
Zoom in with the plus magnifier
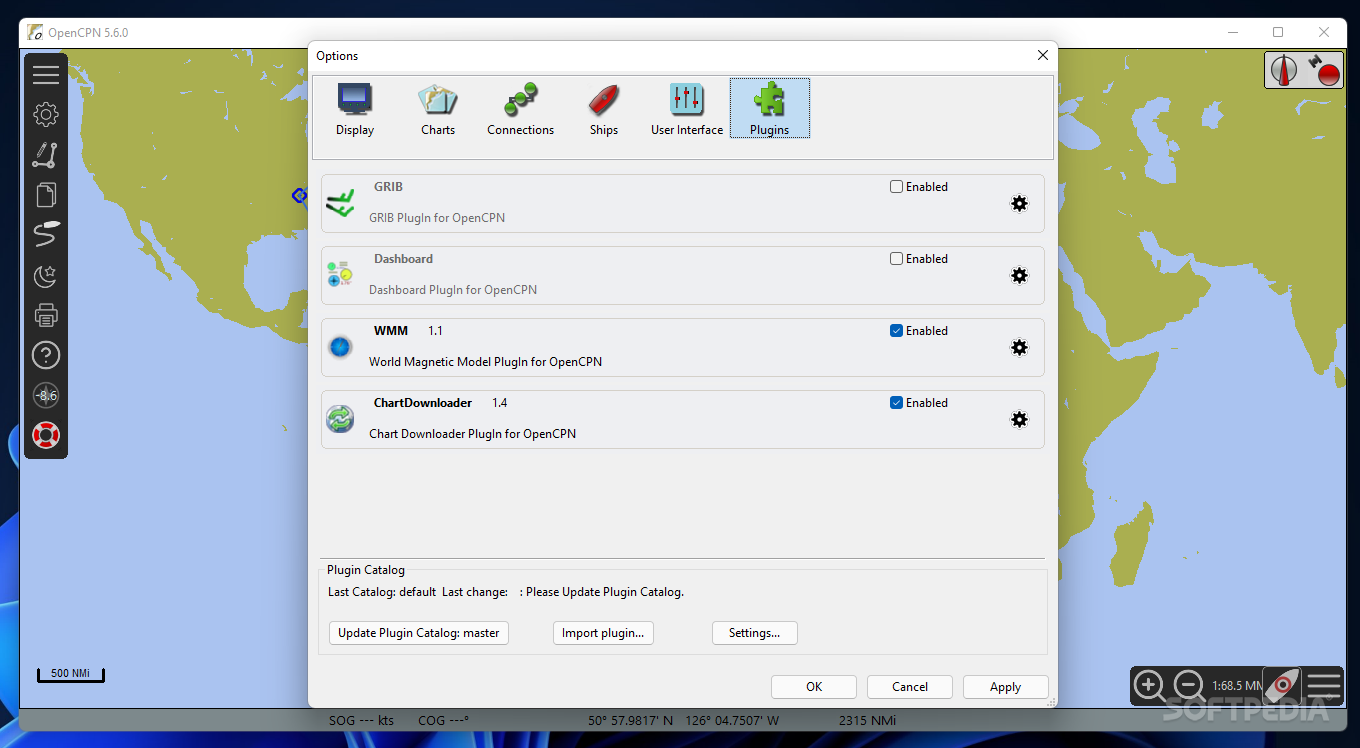pyautogui.click(x=1149, y=686)
